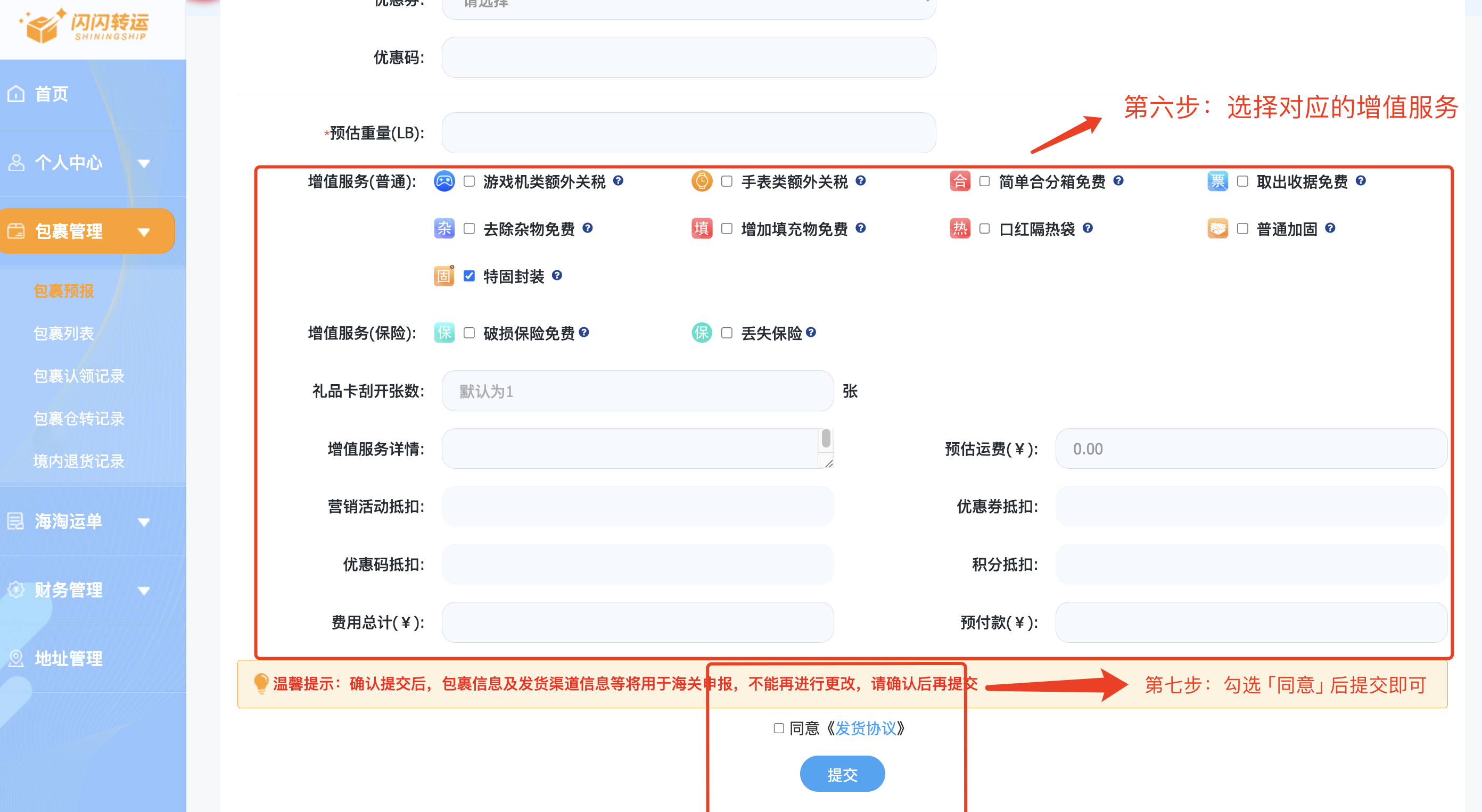The height and width of the screenshot is (812, 1482).
Task: Click the watch tax service icon
Action: 701,181
